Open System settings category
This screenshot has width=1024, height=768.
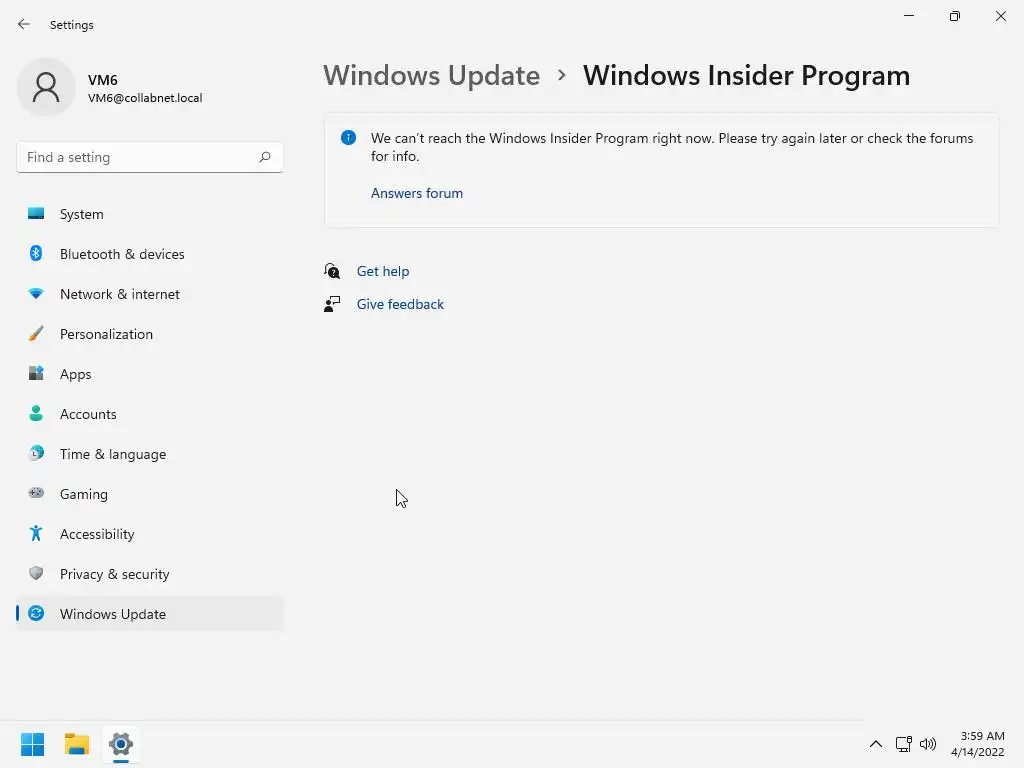pos(150,214)
